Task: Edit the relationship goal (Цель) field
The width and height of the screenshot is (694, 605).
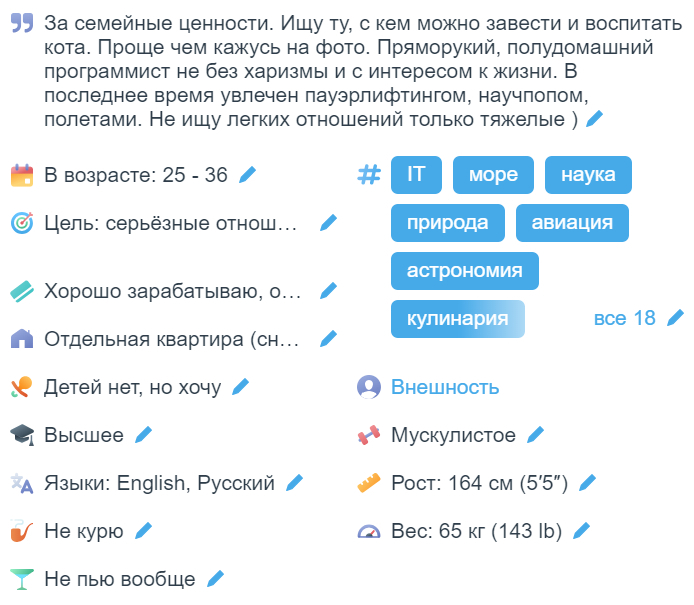Action: click(x=328, y=223)
